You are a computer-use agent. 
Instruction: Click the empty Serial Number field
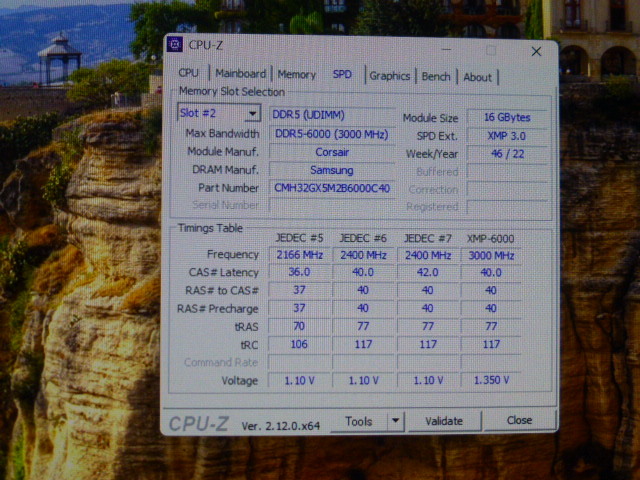[x=331, y=205]
